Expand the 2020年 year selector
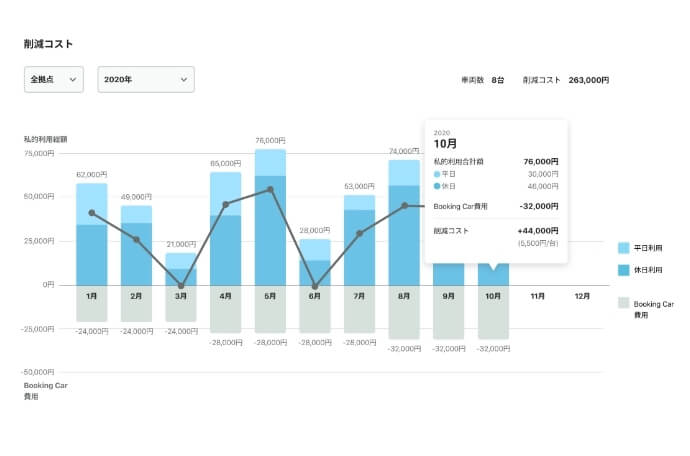Image resolution: width=690 pixels, height=456 pixels. [146, 80]
